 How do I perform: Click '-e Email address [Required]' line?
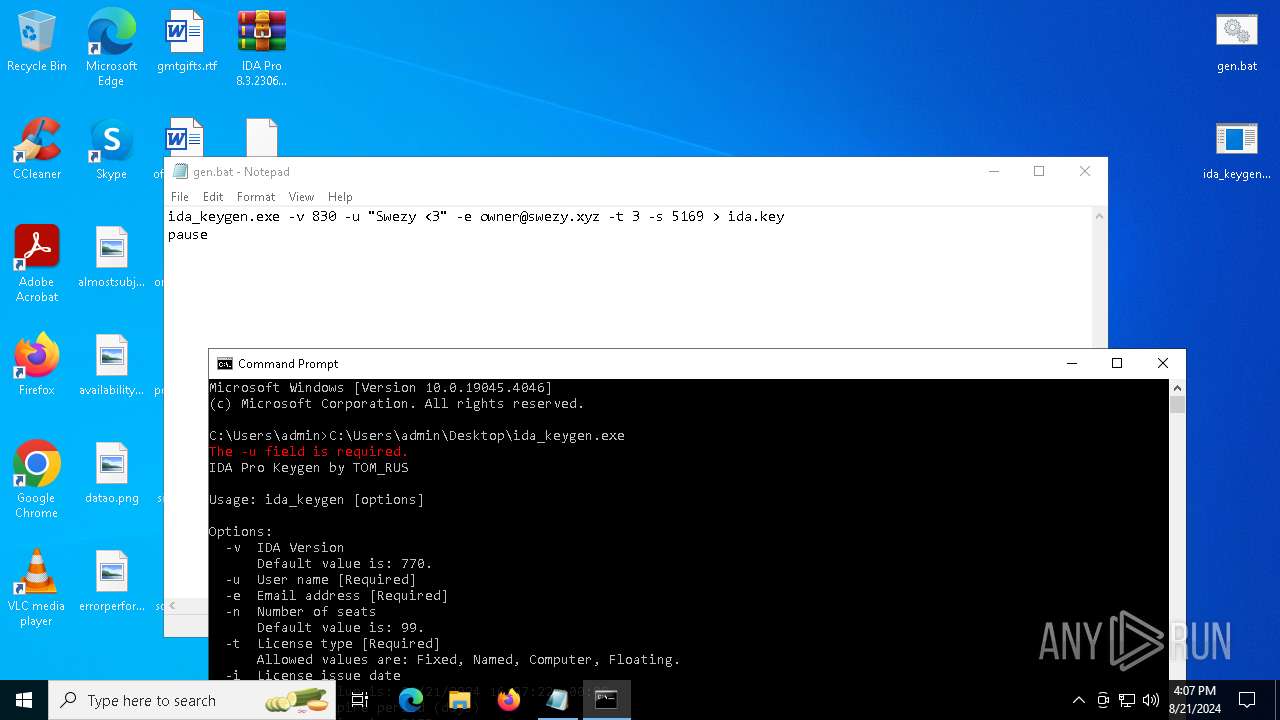[x=336, y=596]
